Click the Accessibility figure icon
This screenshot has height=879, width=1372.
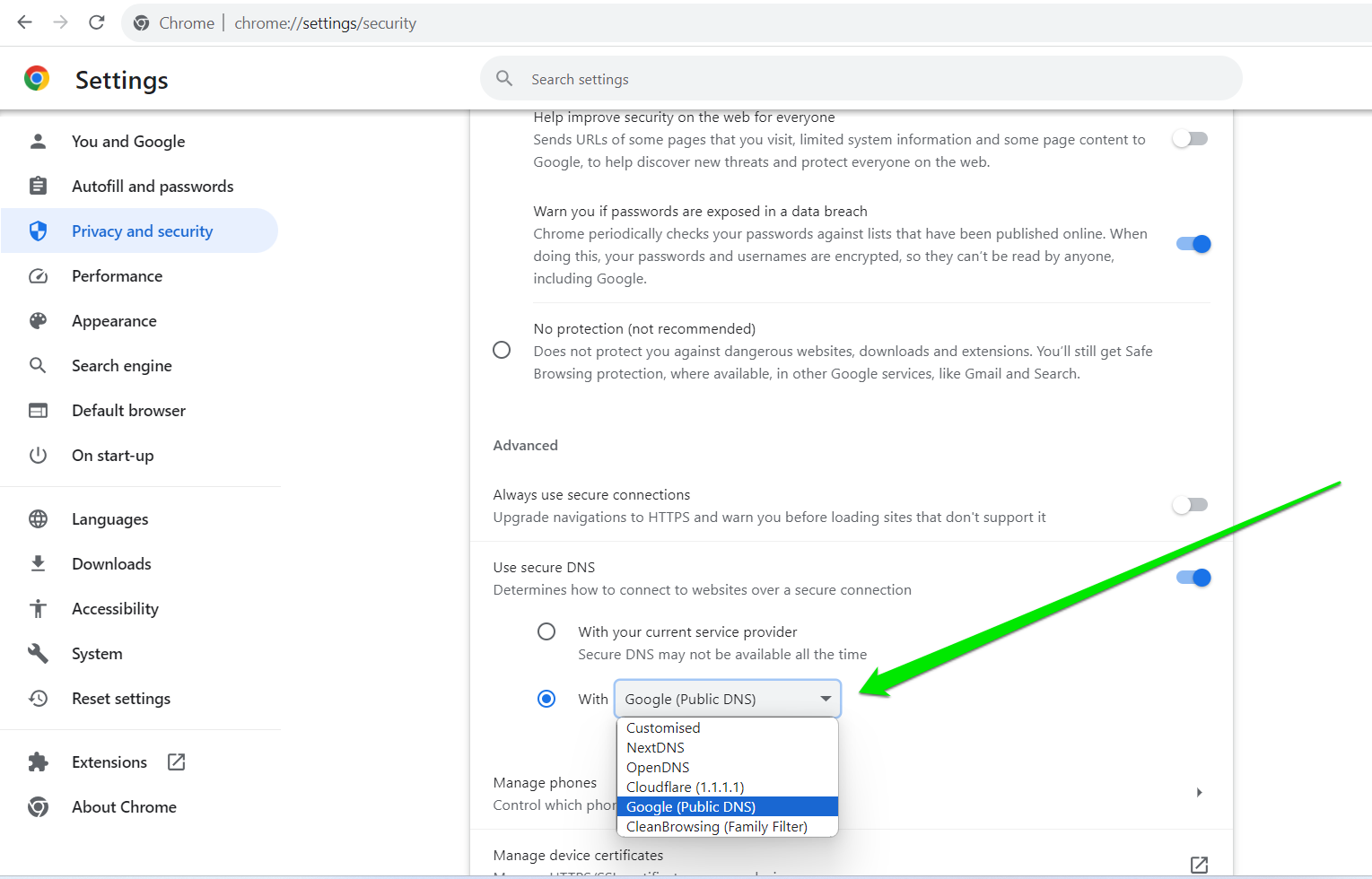pos(38,608)
